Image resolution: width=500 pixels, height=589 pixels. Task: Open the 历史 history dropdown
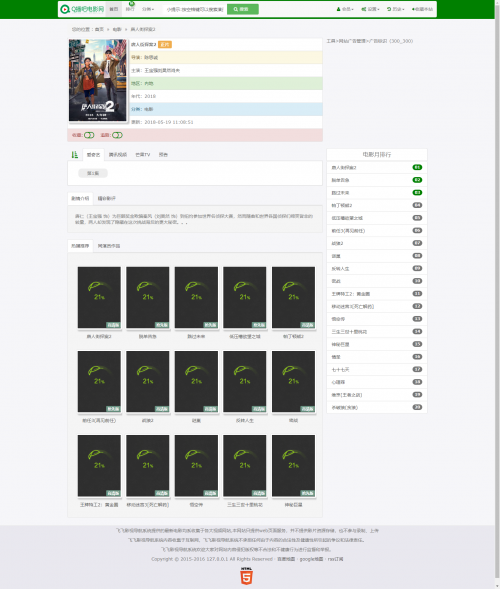tap(396, 9)
